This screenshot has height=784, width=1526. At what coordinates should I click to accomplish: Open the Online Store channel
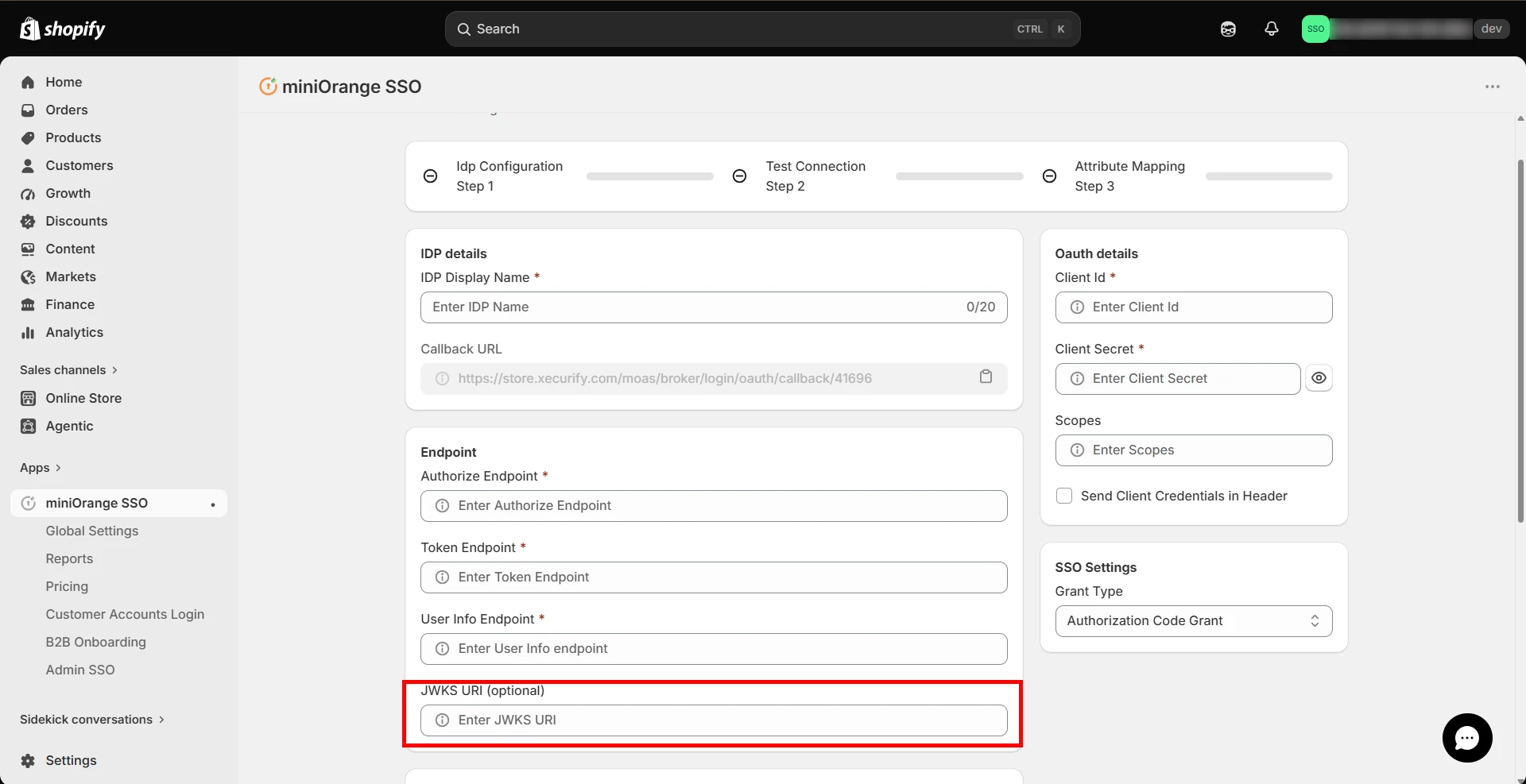click(83, 399)
